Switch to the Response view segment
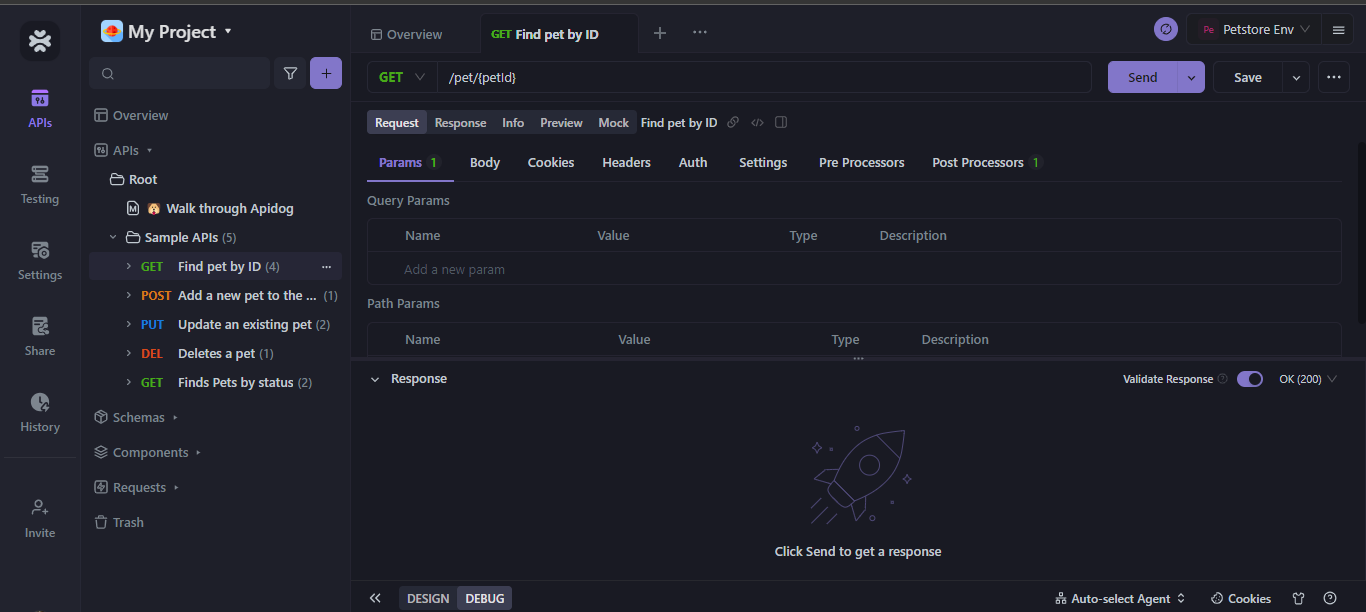This screenshot has height=612, width=1366. 460,123
